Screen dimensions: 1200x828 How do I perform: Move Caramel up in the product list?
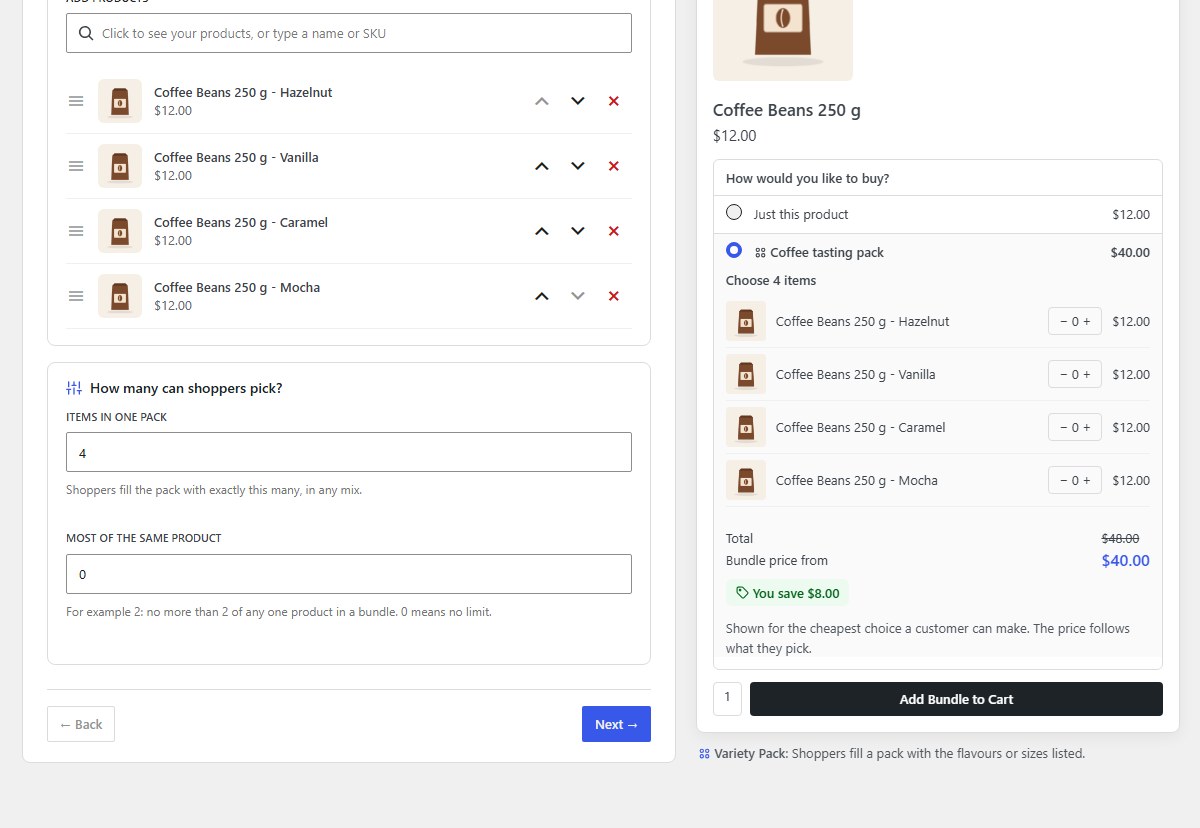(x=542, y=231)
